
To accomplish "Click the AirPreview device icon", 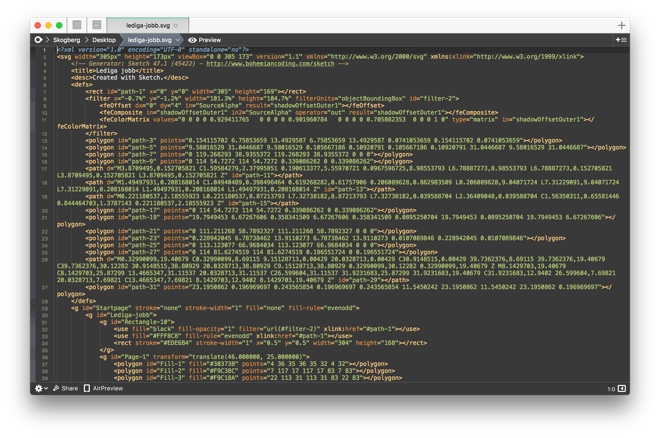I will (87, 389).
